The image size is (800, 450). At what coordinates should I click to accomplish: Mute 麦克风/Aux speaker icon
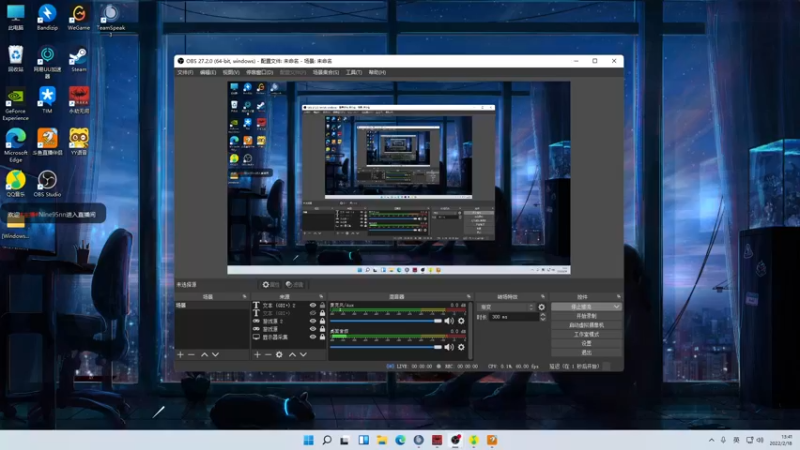[x=449, y=321]
